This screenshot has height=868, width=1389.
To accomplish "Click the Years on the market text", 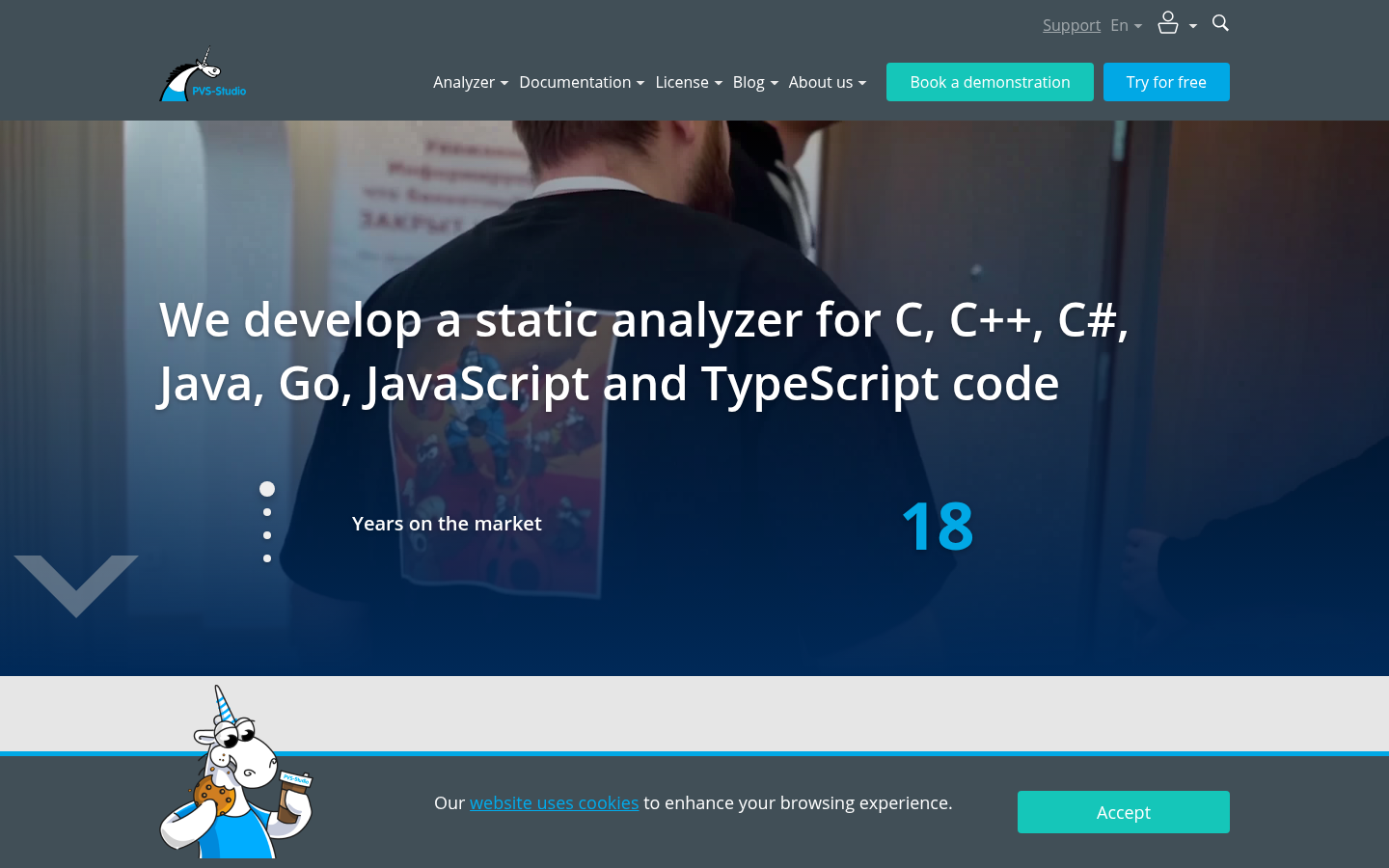I will click(x=447, y=524).
